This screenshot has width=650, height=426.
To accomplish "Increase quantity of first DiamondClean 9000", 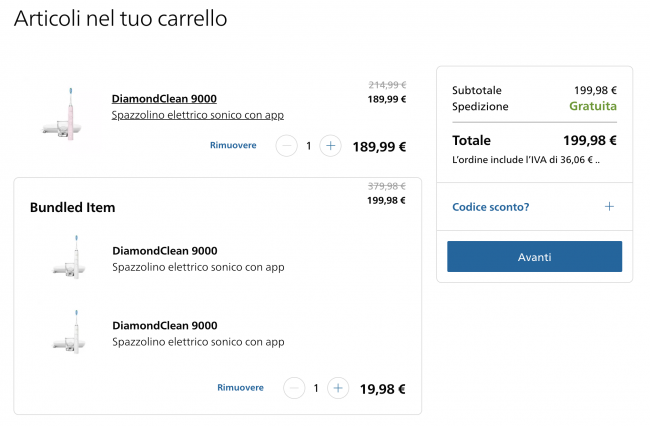I will pos(330,146).
